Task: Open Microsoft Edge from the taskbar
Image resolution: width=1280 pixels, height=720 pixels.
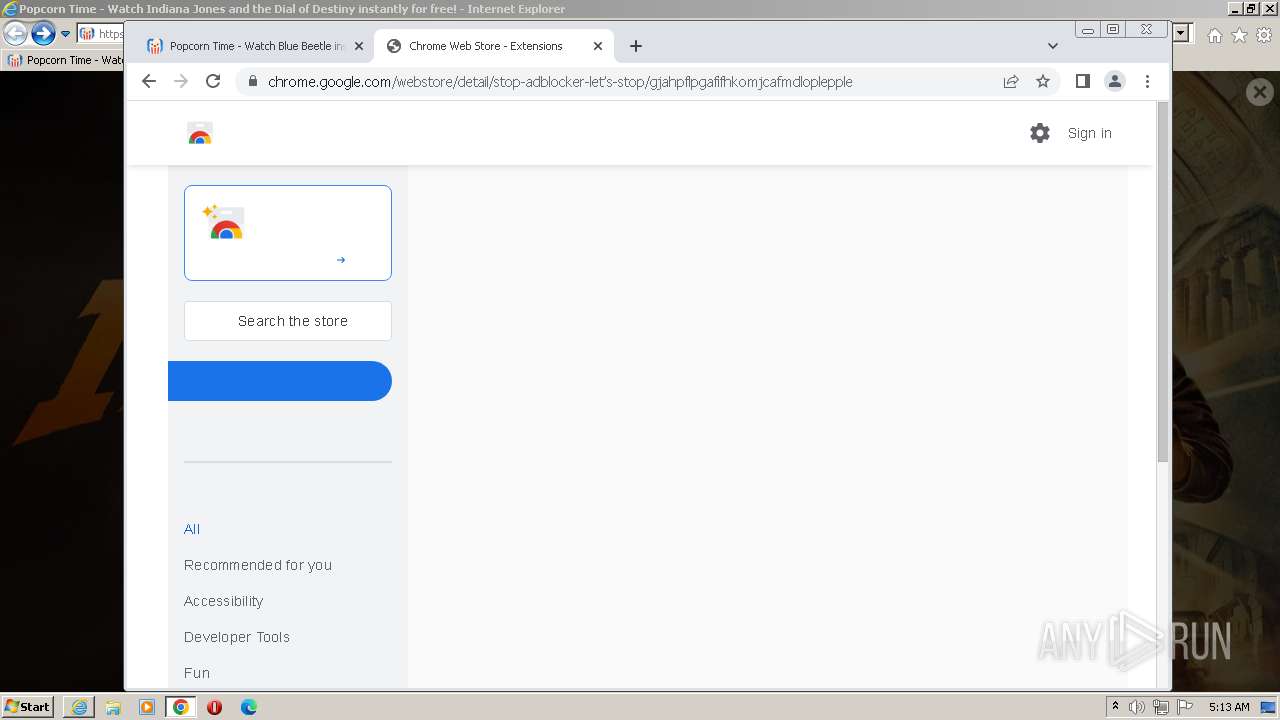Action: point(249,707)
